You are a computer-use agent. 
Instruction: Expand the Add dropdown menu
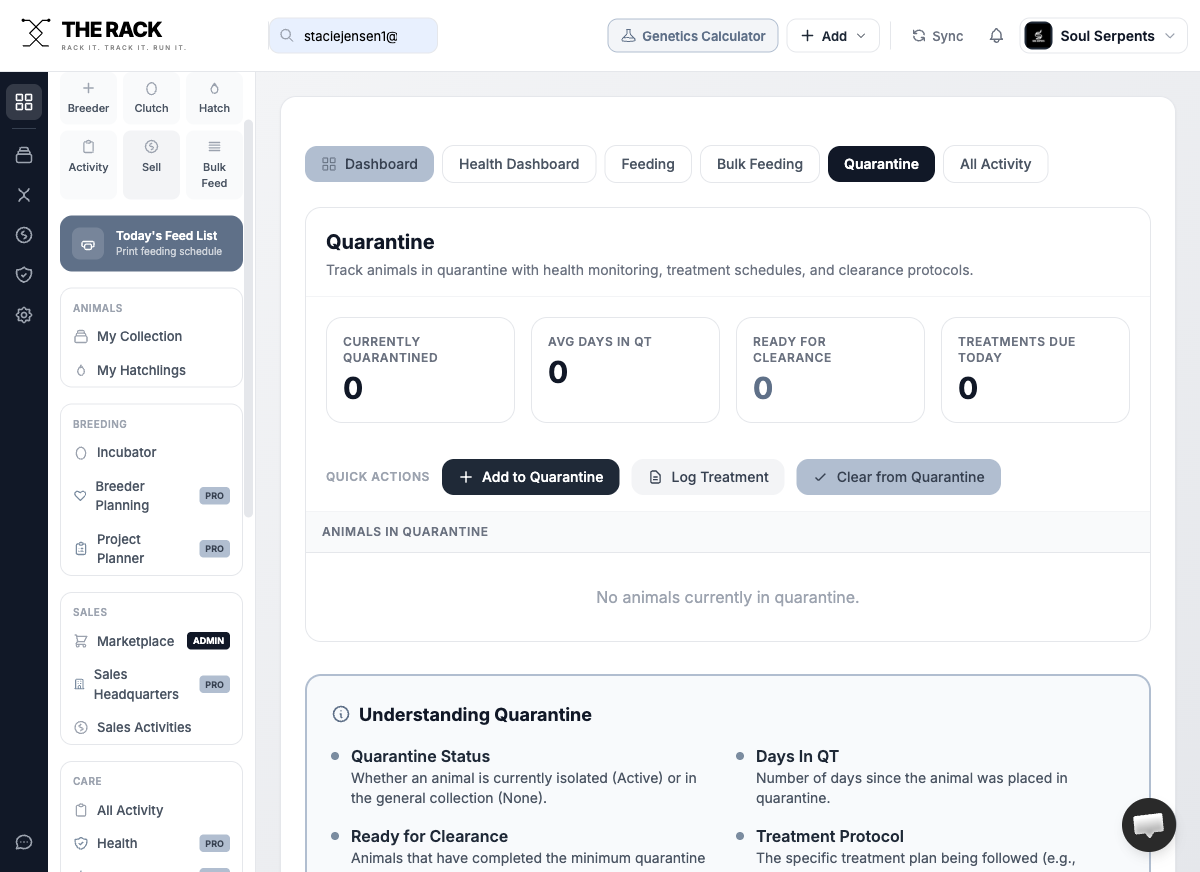[x=833, y=36]
